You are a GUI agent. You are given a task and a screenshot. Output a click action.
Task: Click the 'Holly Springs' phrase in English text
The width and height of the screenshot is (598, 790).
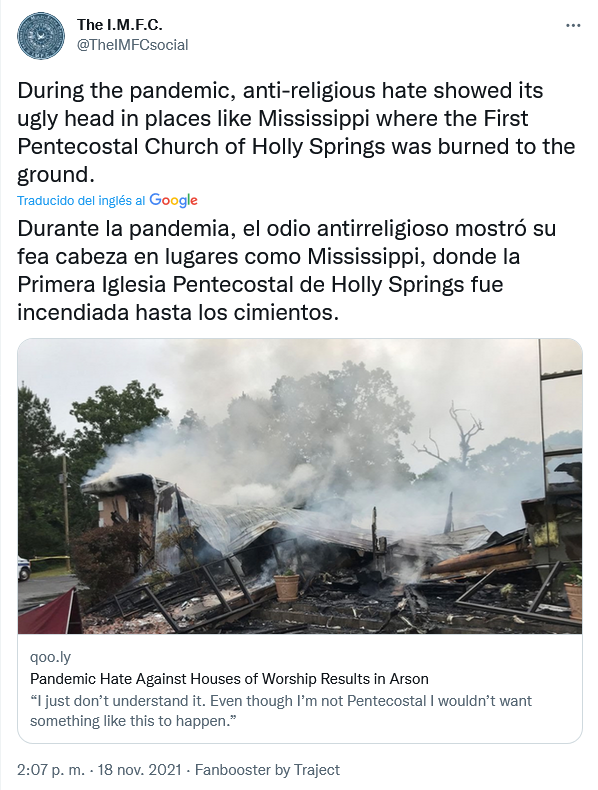coord(318,147)
